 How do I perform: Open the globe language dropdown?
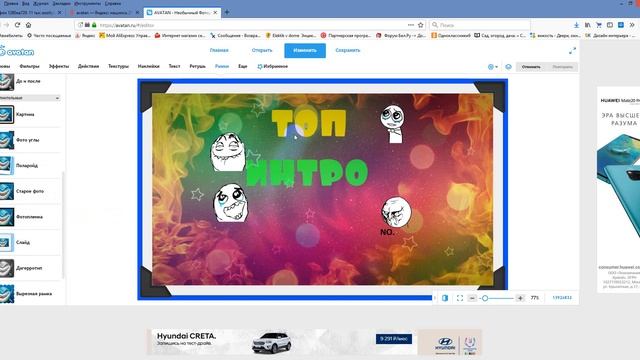pyautogui.click(x=493, y=67)
